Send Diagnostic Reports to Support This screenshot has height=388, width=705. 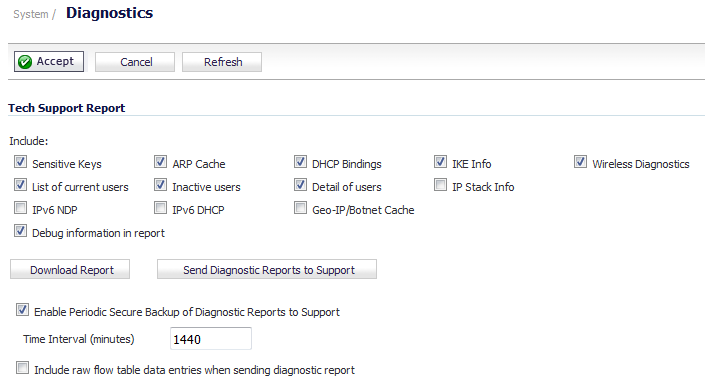(x=267, y=269)
